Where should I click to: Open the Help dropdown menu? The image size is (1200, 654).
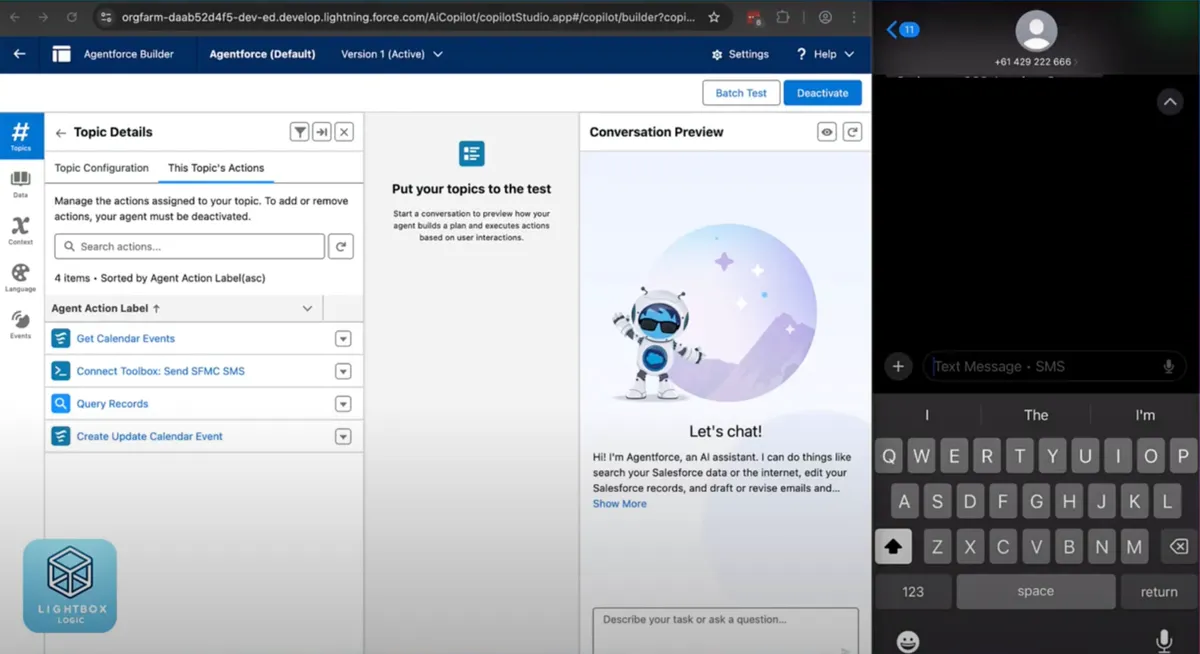(x=825, y=54)
